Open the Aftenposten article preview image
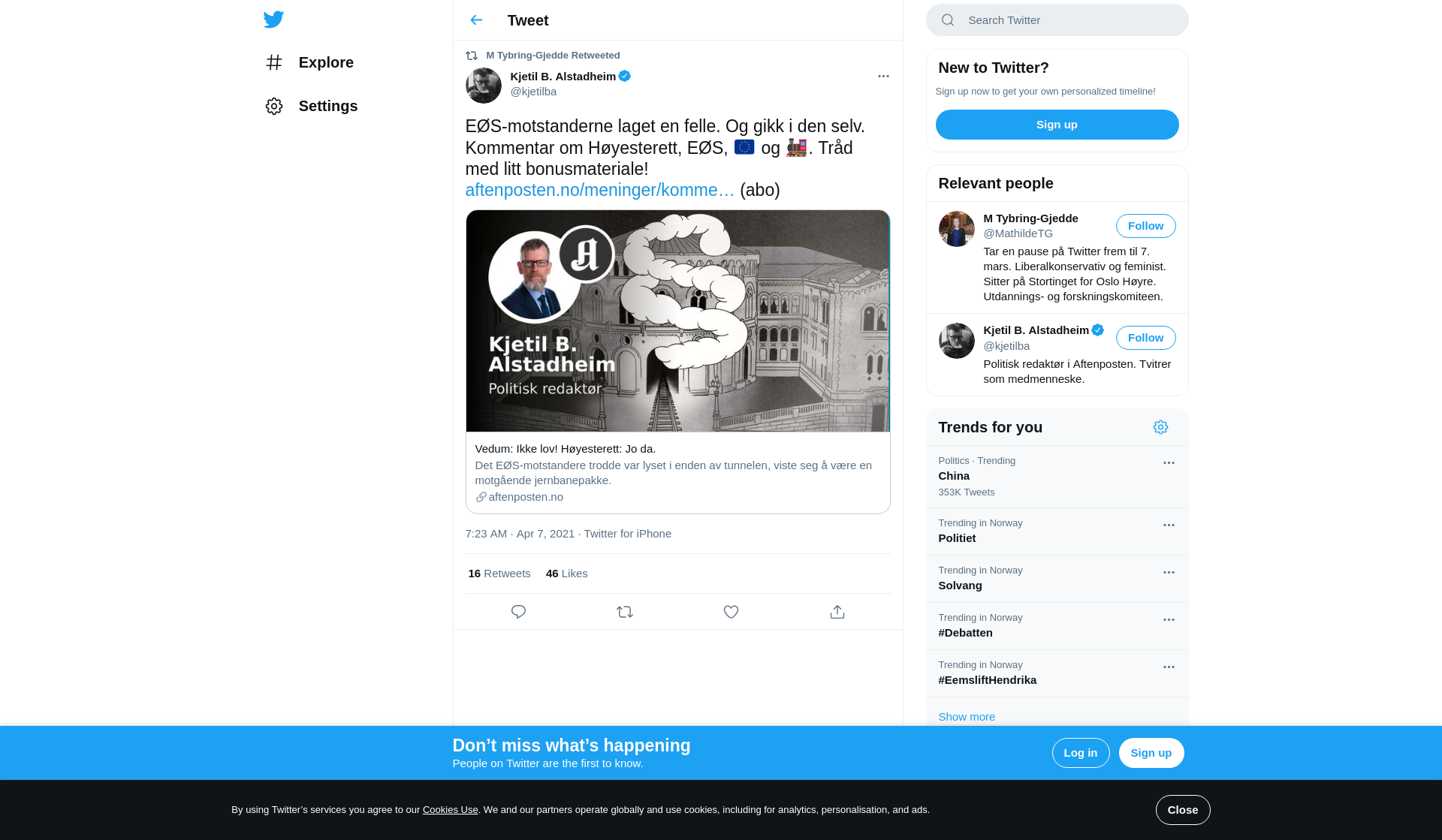Image resolution: width=1442 pixels, height=840 pixels. click(677, 321)
